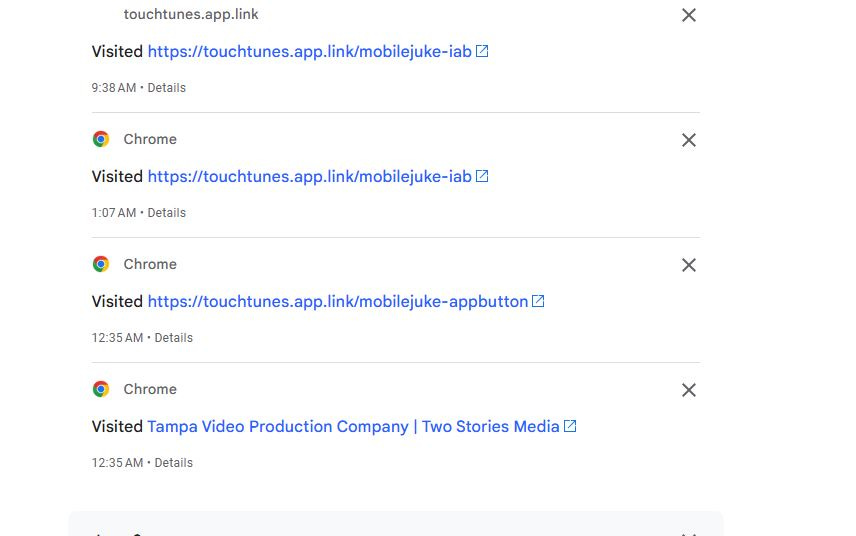856x536 pixels.
Task: View Details for the Tampa Video Production visit
Action: tap(174, 463)
